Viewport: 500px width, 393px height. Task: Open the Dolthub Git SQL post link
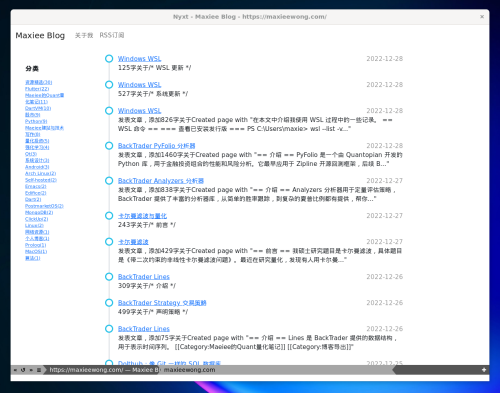point(169,363)
